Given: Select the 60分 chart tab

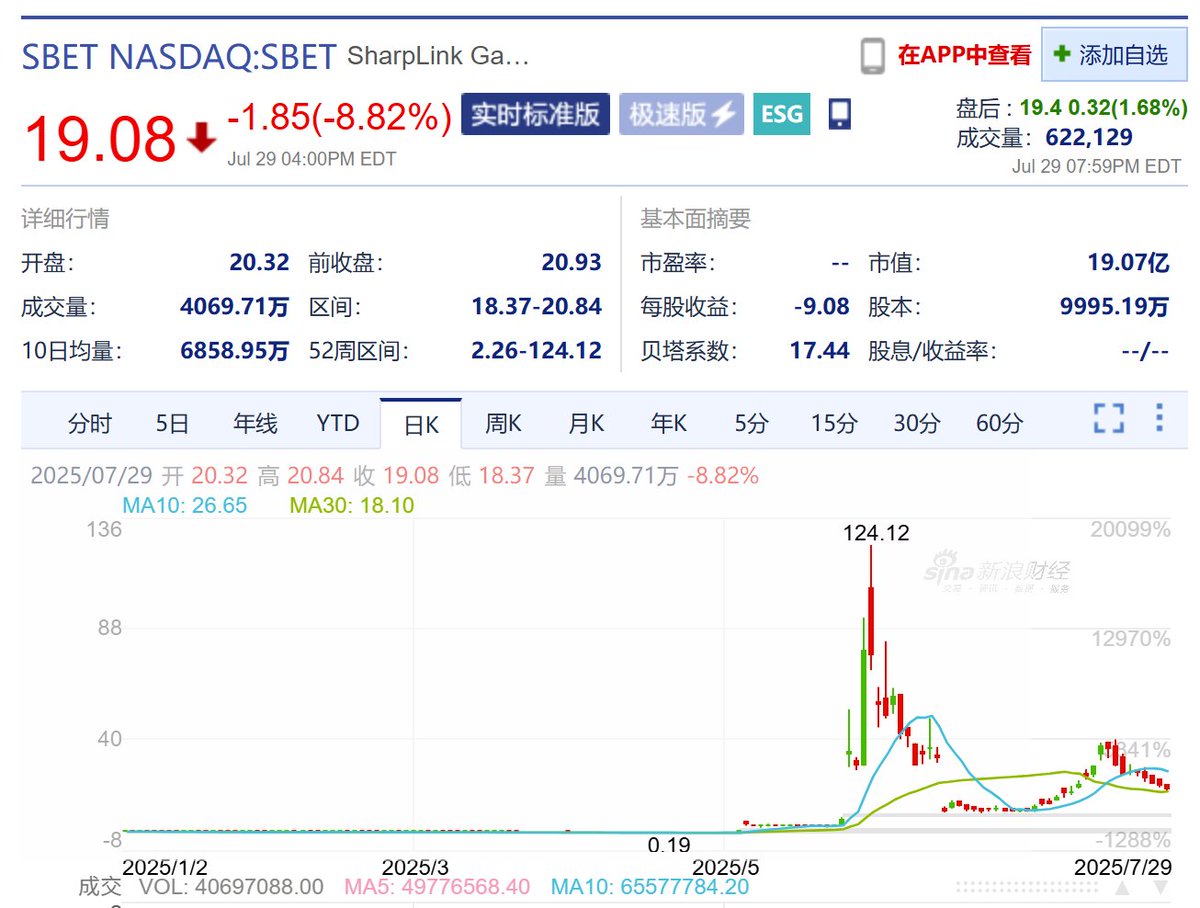Looking at the screenshot, I should 1000,424.
